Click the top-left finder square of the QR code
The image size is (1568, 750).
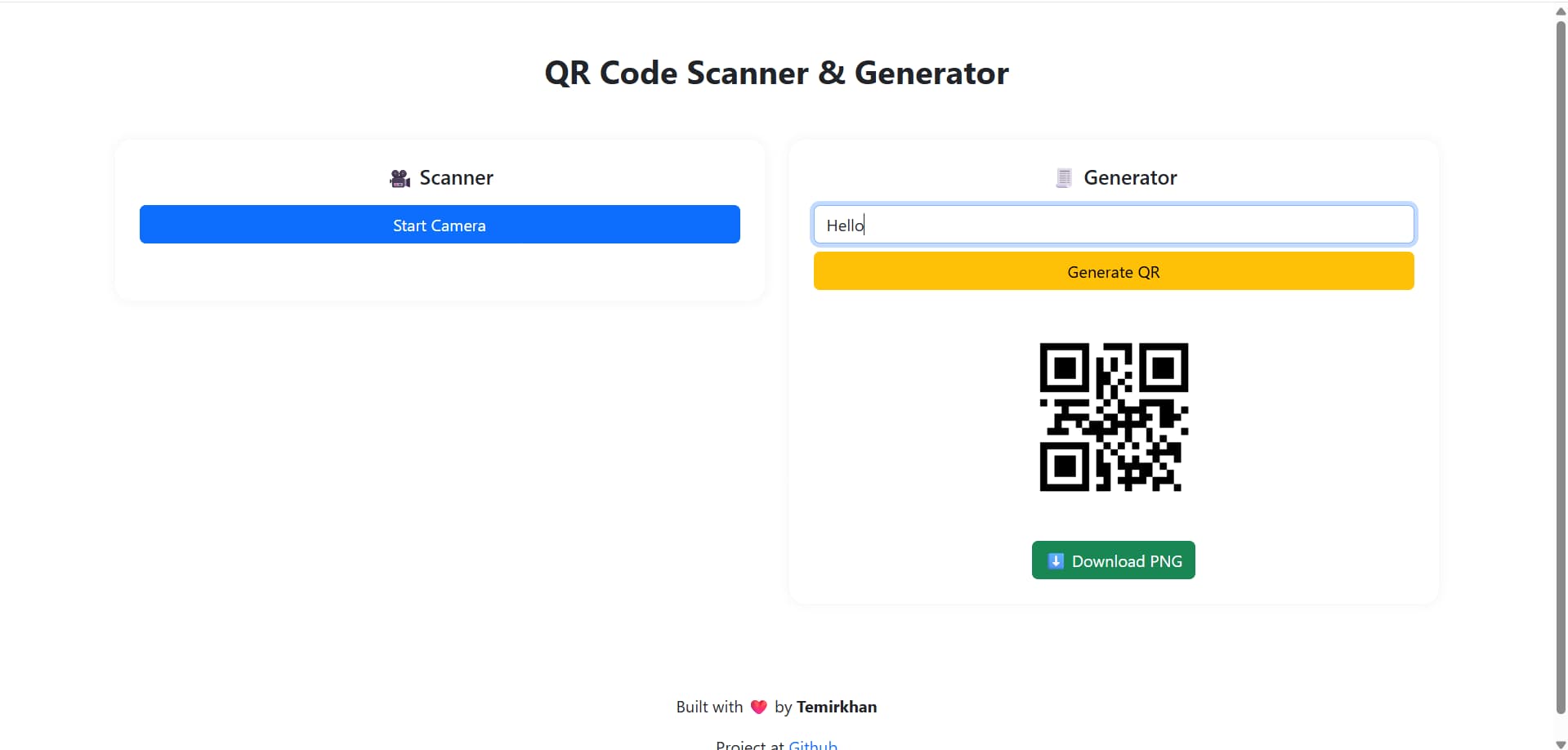[x=1064, y=368]
